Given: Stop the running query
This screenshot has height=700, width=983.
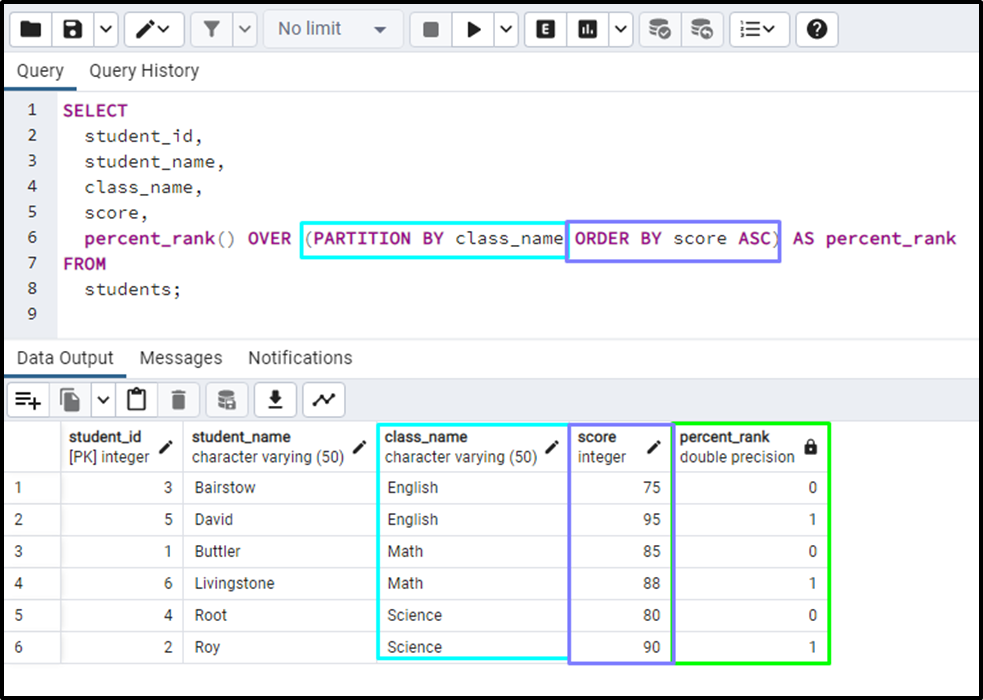Looking at the screenshot, I should click(x=432, y=29).
